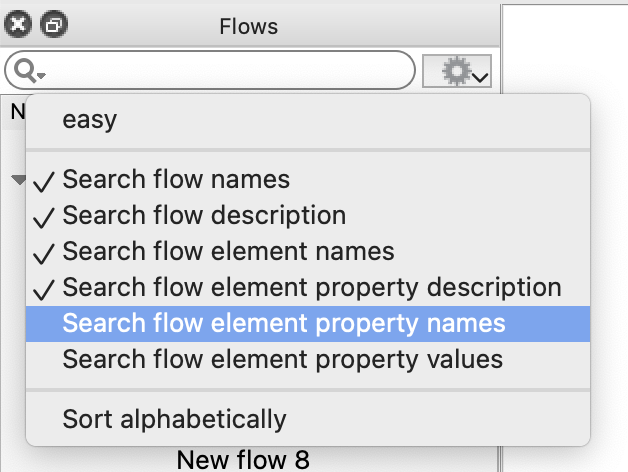Enable Search flow element property values

click(x=308, y=359)
